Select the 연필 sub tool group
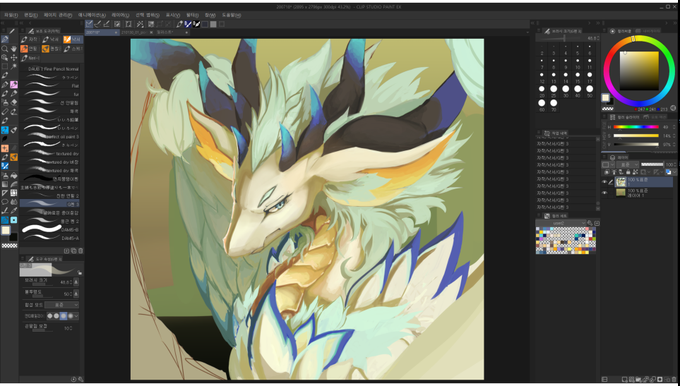The width and height of the screenshot is (680, 386). (x=30, y=49)
